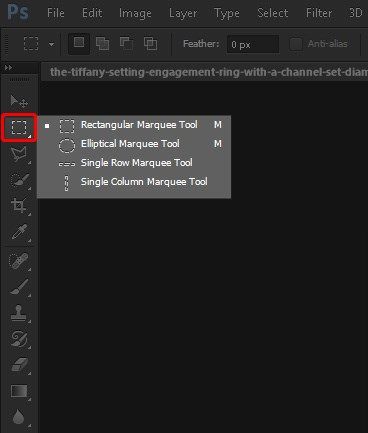Select the Crop tool
The image size is (368, 433).
19,206
